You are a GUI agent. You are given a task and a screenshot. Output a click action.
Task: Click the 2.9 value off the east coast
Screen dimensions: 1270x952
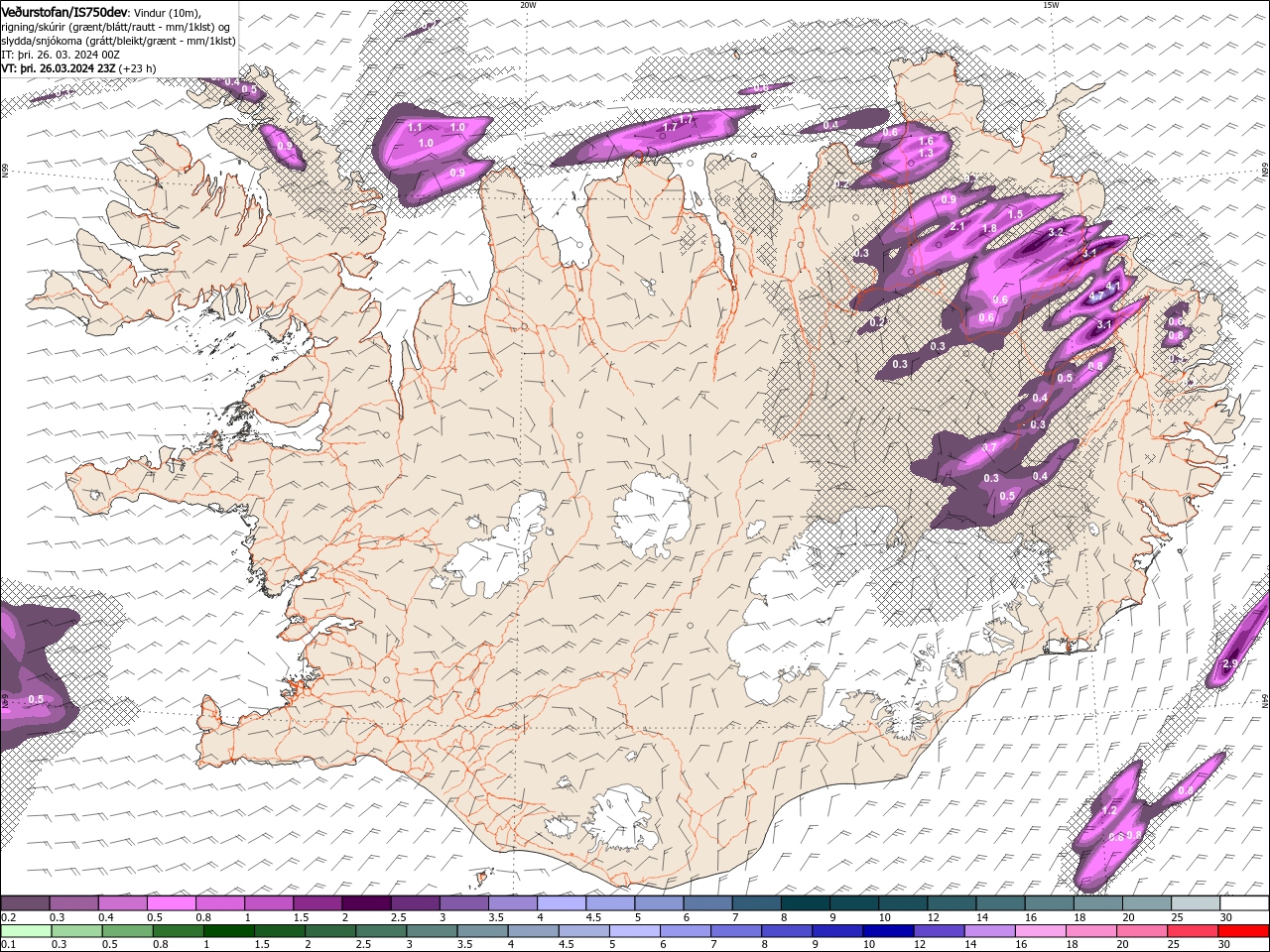click(x=1230, y=663)
